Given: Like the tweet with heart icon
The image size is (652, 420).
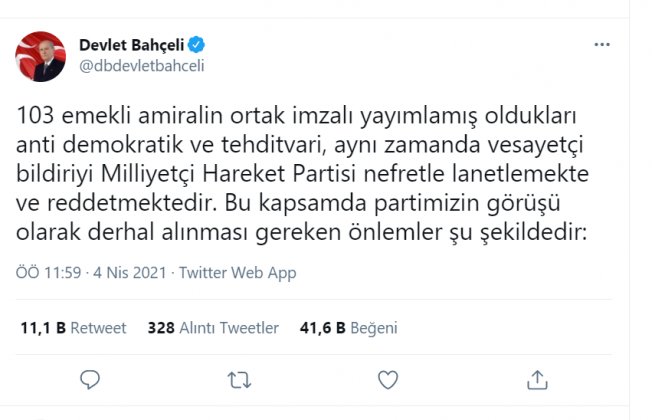Looking at the screenshot, I should click(388, 380).
